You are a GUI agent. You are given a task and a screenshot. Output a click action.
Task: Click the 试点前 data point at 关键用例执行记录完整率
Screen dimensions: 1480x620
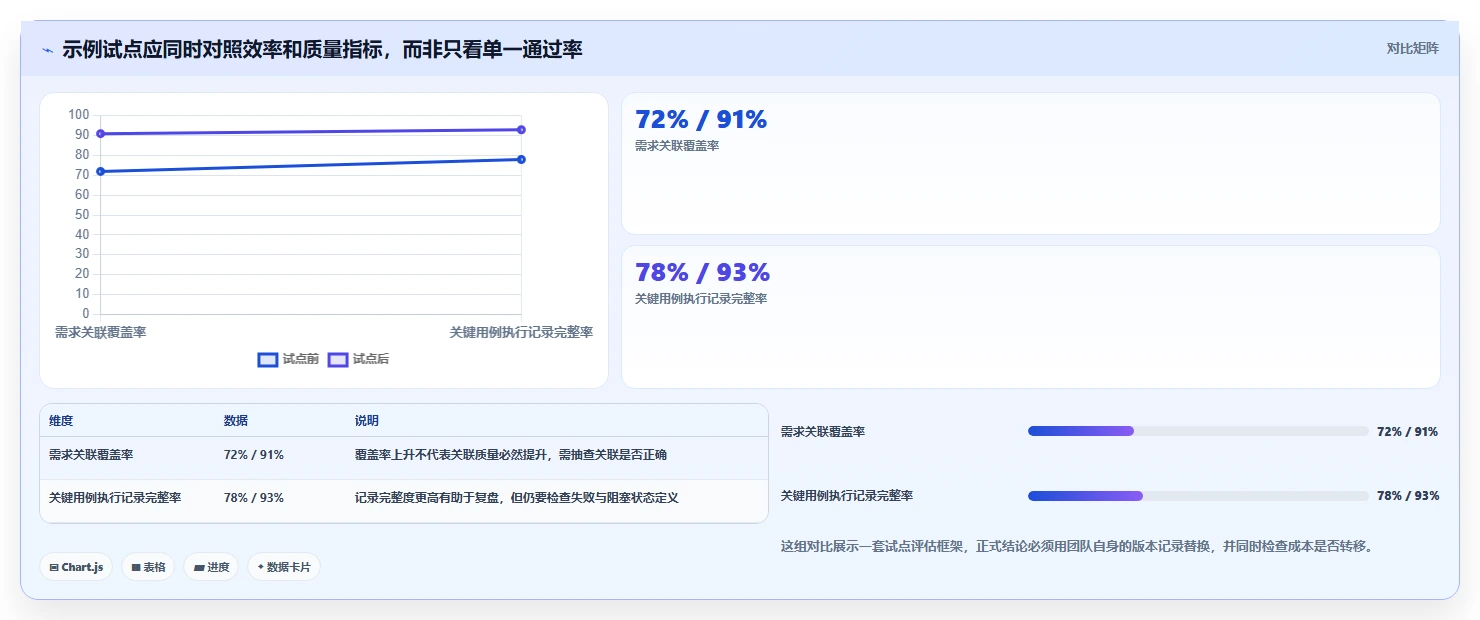pos(521,160)
